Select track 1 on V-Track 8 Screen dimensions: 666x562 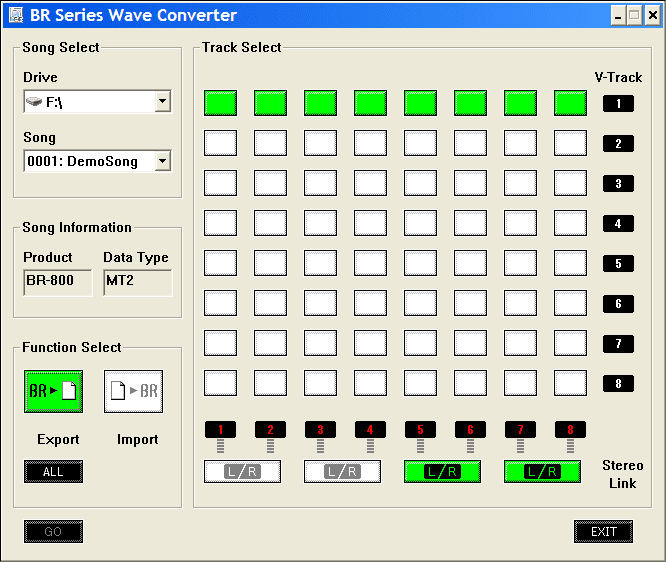[220, 383]
